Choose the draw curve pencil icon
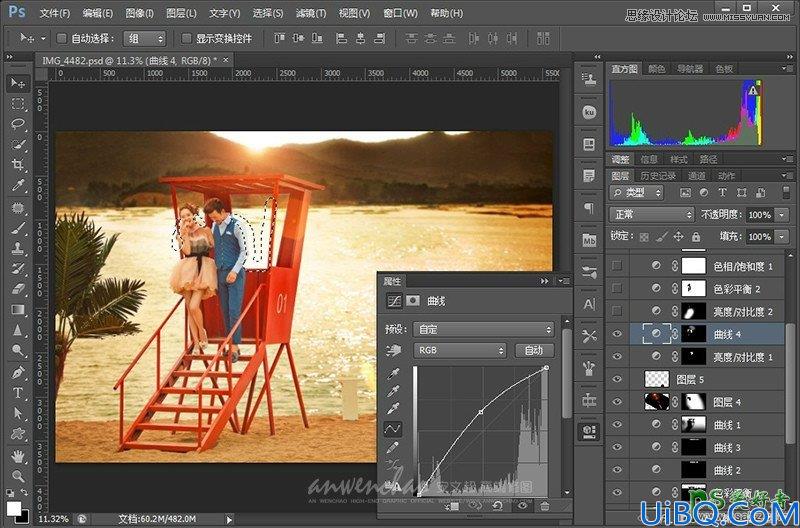 [x=392, y=447]
